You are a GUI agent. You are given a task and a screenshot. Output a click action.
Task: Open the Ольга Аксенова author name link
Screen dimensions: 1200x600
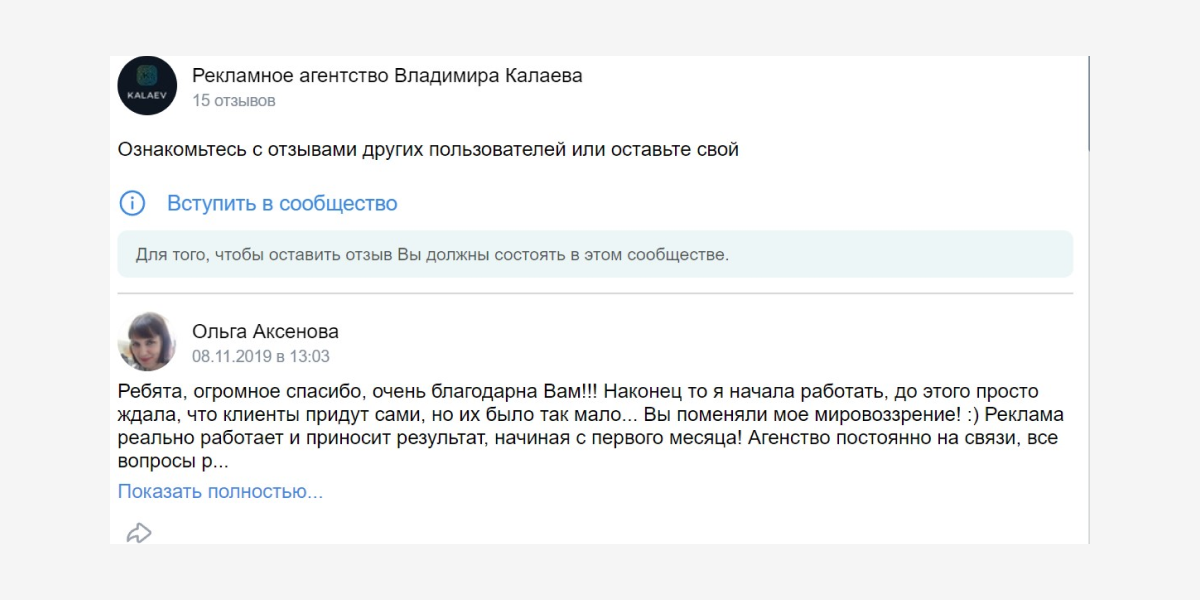click(x=265, y=332)
